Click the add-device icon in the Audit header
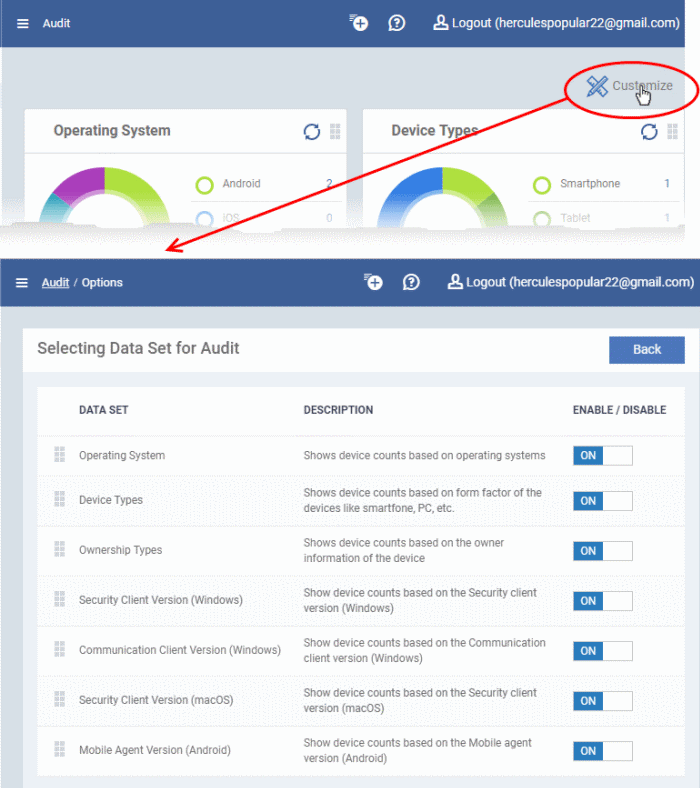This screenshot has width=700, height=788. [x=359, y=23]
